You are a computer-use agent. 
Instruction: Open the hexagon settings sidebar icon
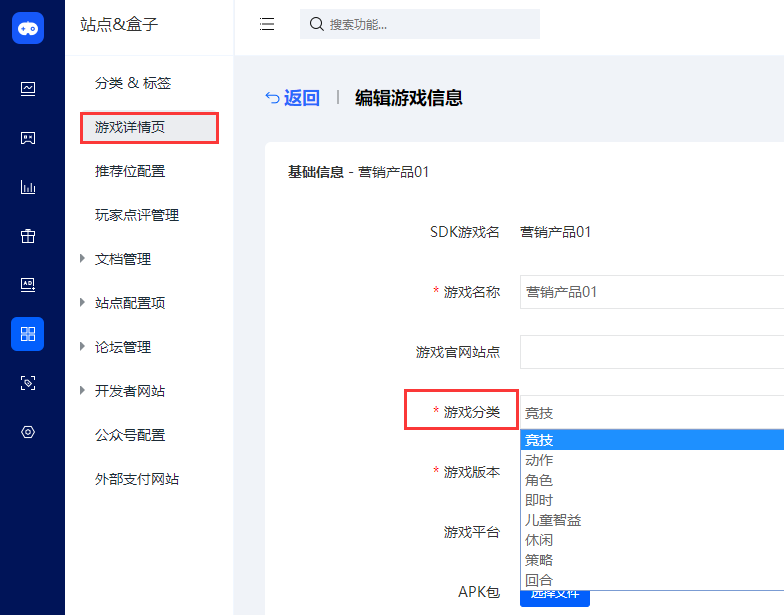pos(28,432)
